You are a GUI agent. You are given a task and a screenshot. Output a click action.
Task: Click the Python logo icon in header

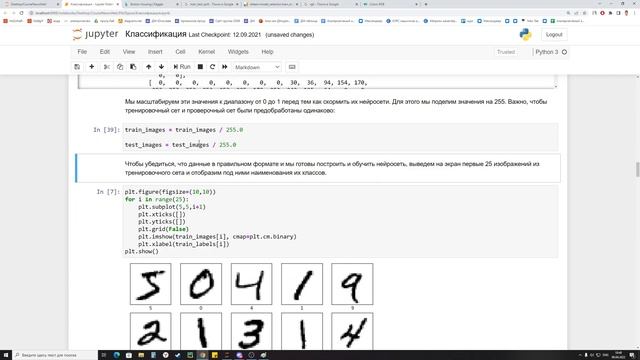tap(525, 35)
